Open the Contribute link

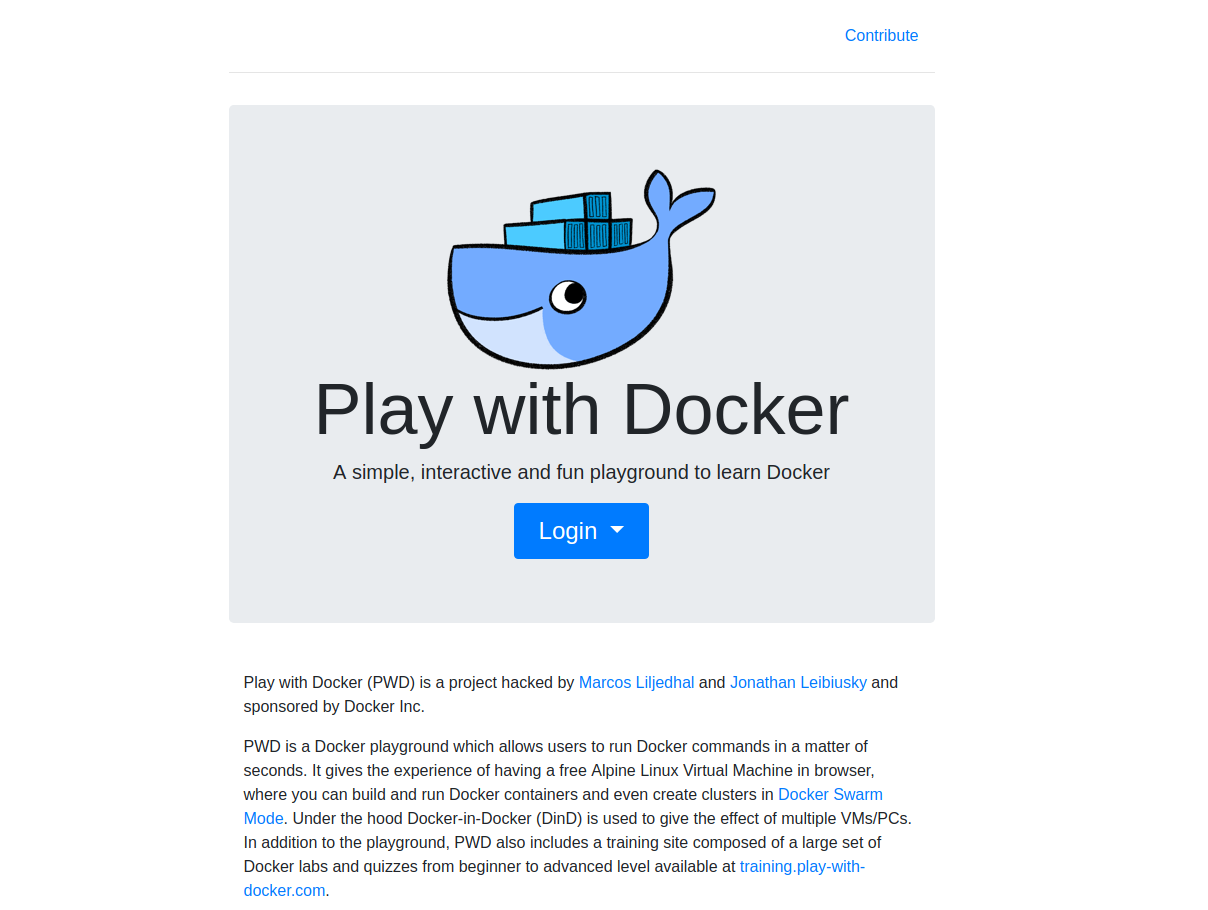coord(881,35)
